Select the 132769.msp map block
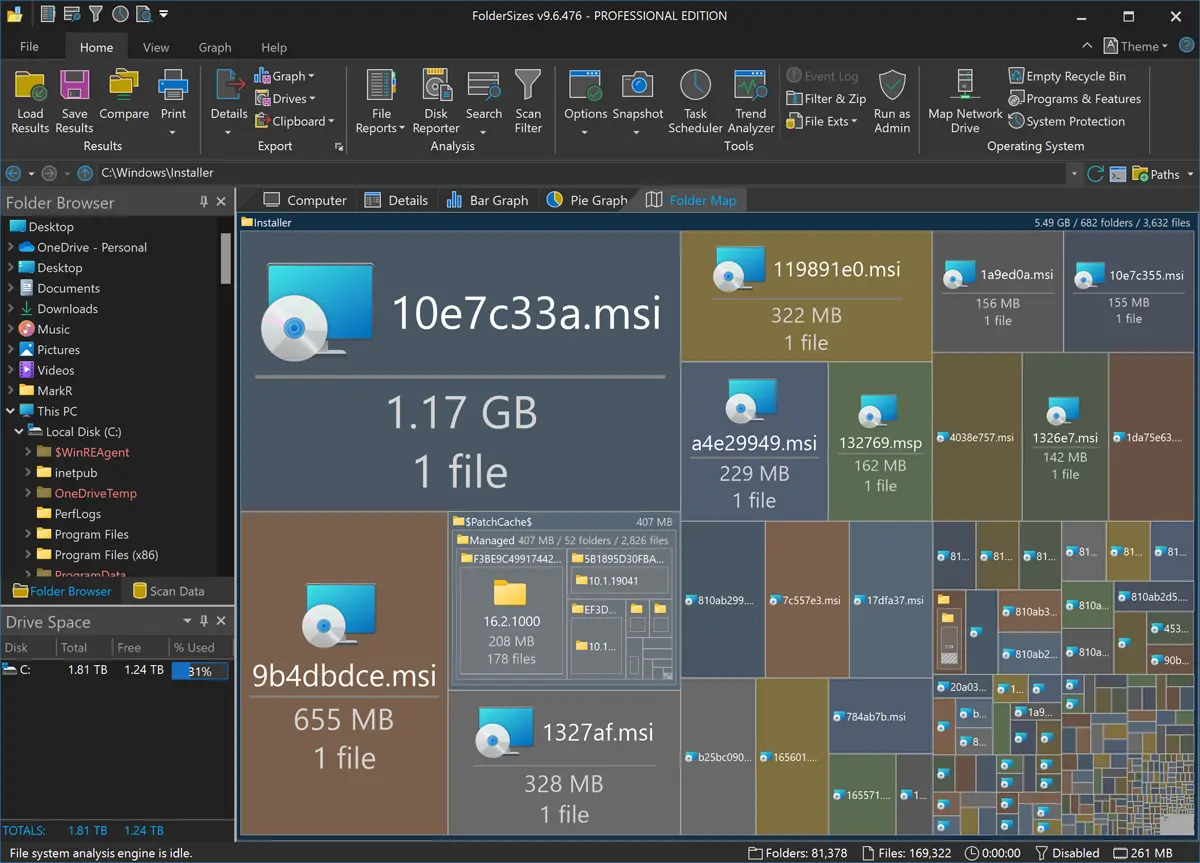Viewport: 1200px width, 863px height. tap(880, 441)
